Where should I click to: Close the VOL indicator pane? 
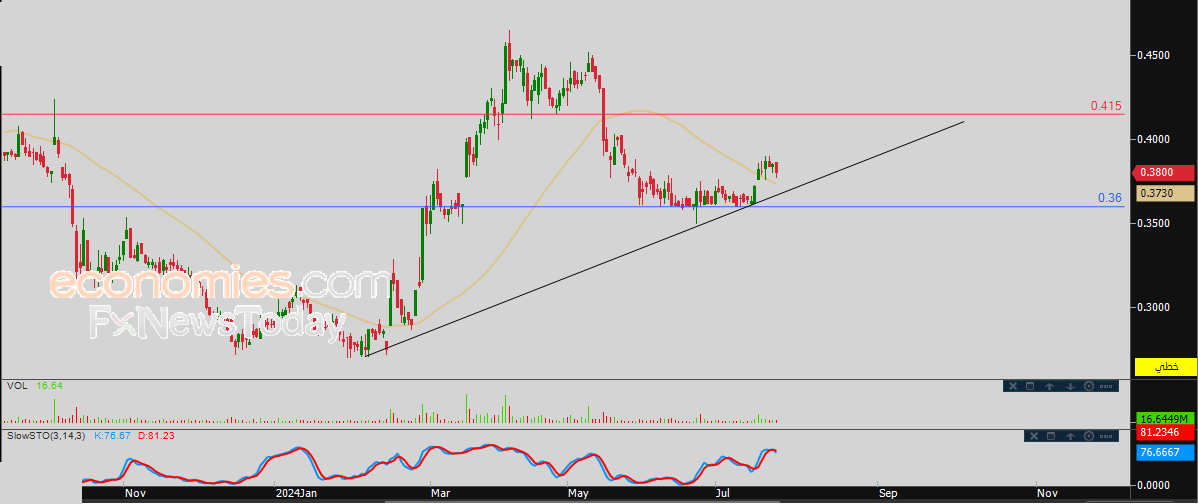coord(1013,386)
